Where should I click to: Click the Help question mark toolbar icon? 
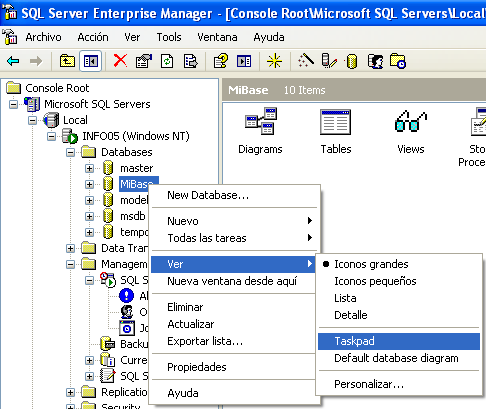coord(221,61)
